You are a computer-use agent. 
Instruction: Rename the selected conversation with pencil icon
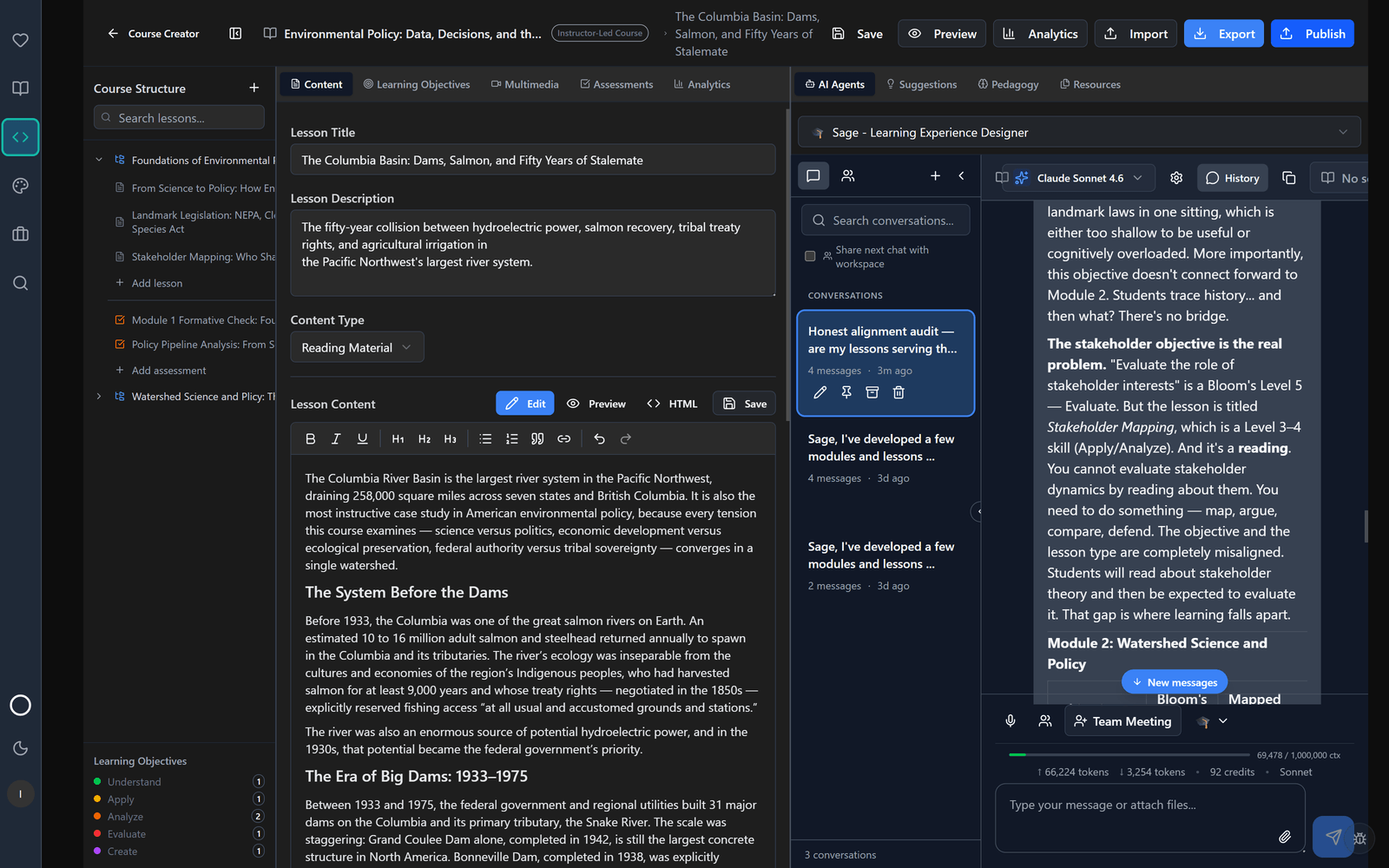tap(820, 392)
